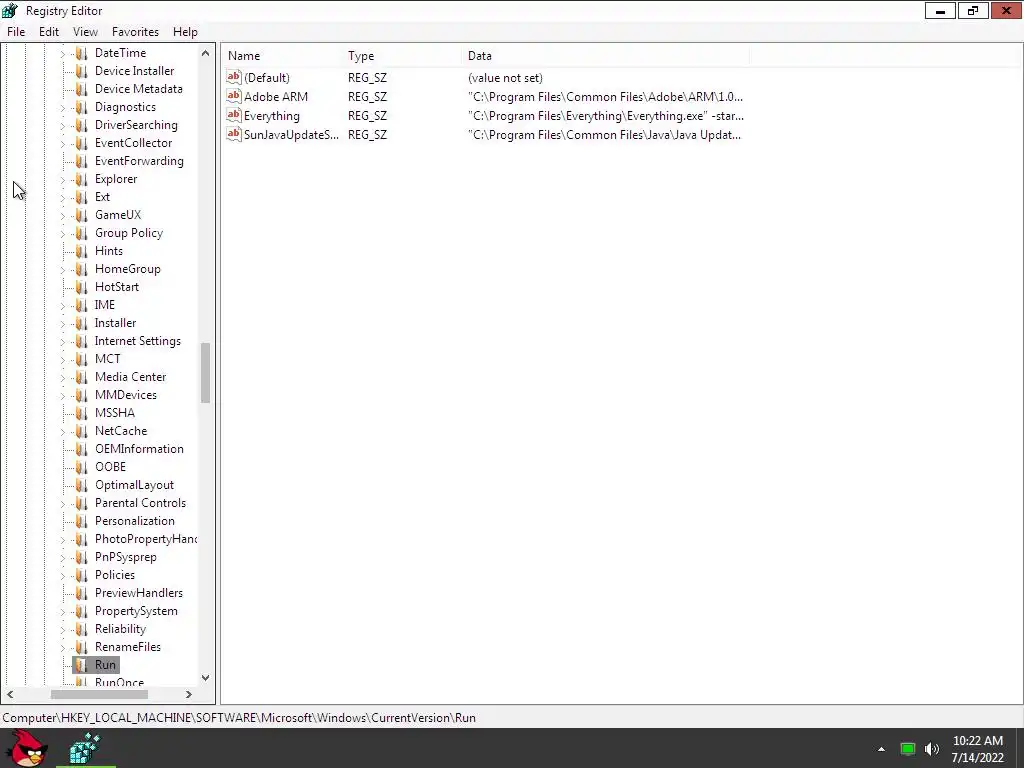Select the EventForwarding key
The image size is (1024, 768).
[139, 161]
